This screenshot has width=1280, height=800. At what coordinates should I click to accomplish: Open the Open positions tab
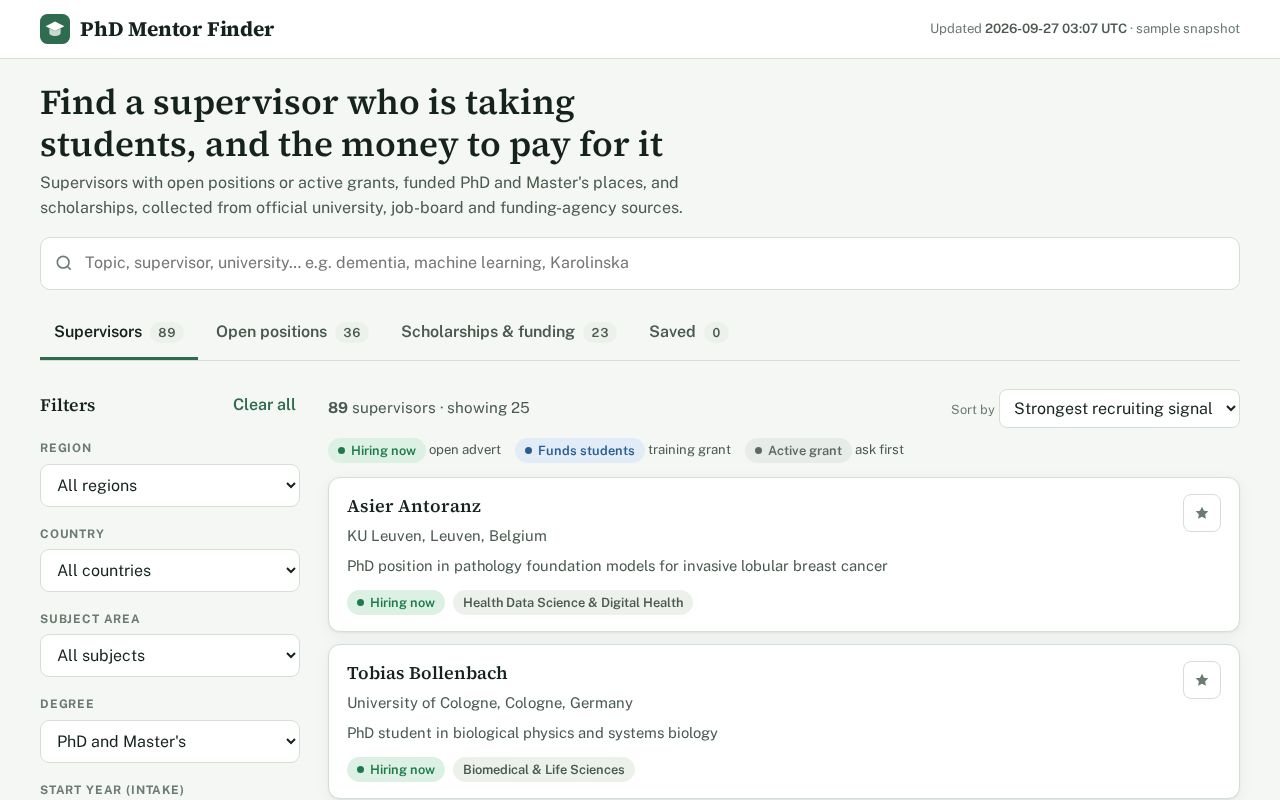point(292,332)
